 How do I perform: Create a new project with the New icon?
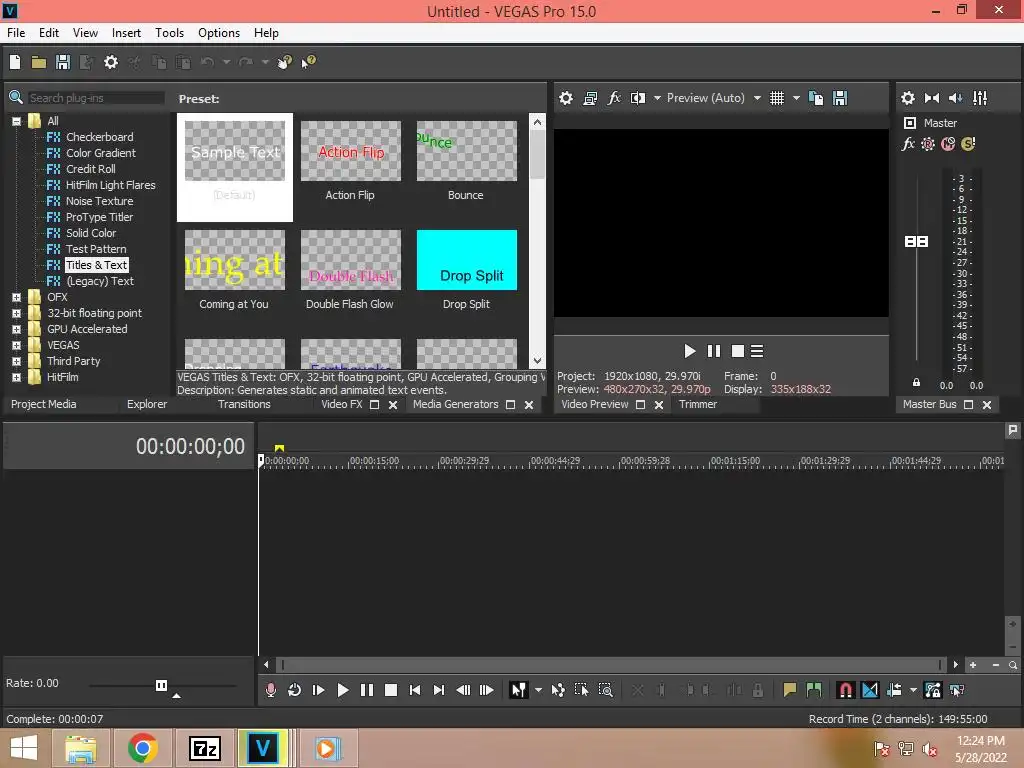[x=15, y=62]
